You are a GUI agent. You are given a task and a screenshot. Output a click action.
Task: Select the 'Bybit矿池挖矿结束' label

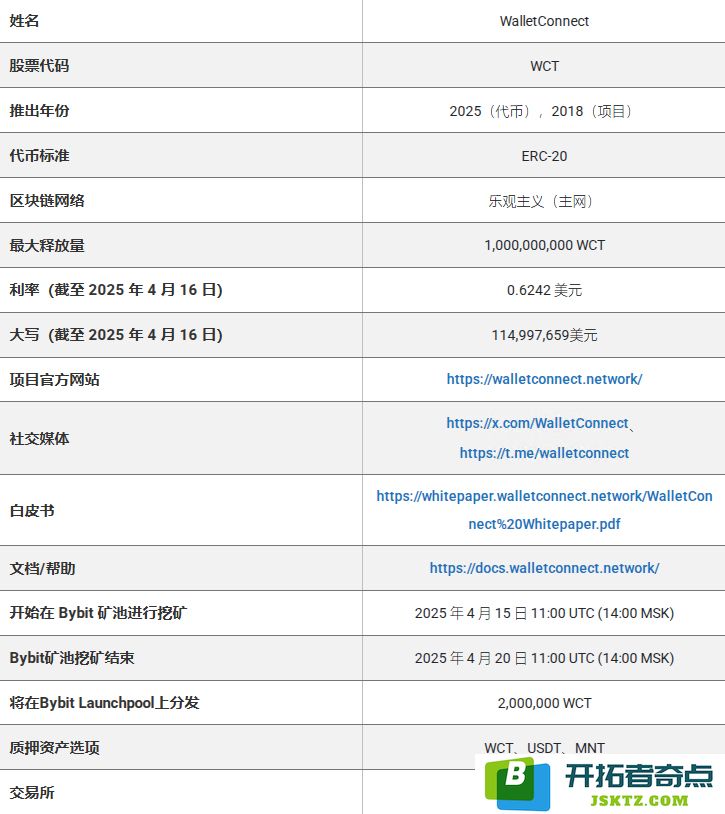point(72,658)
